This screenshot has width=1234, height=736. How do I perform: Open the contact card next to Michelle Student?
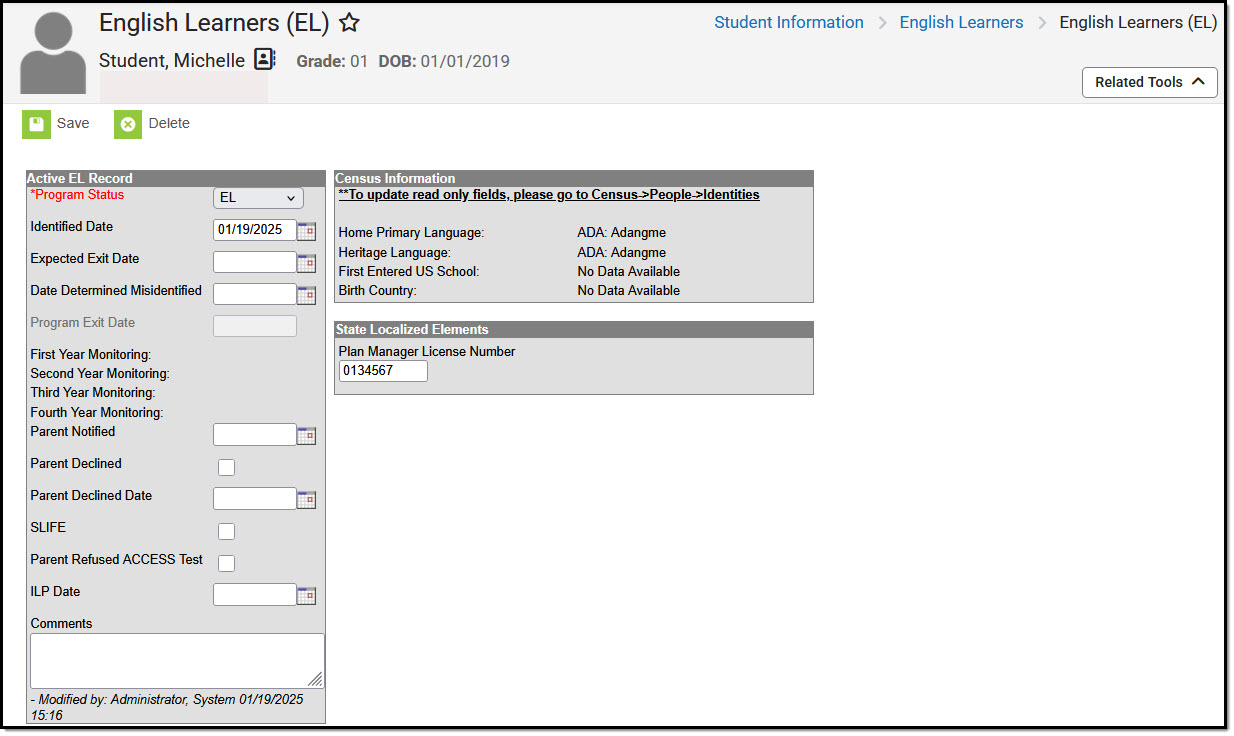coord(263,59)
